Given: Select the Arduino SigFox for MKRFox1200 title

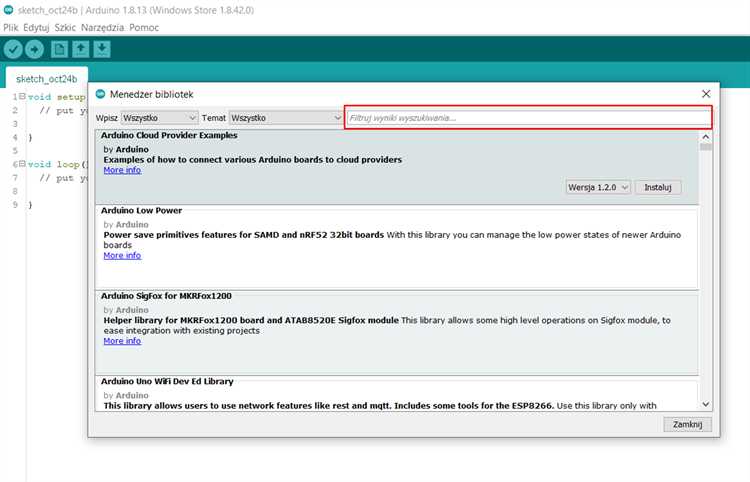Looking at the screenshot, I should point(166,296).
